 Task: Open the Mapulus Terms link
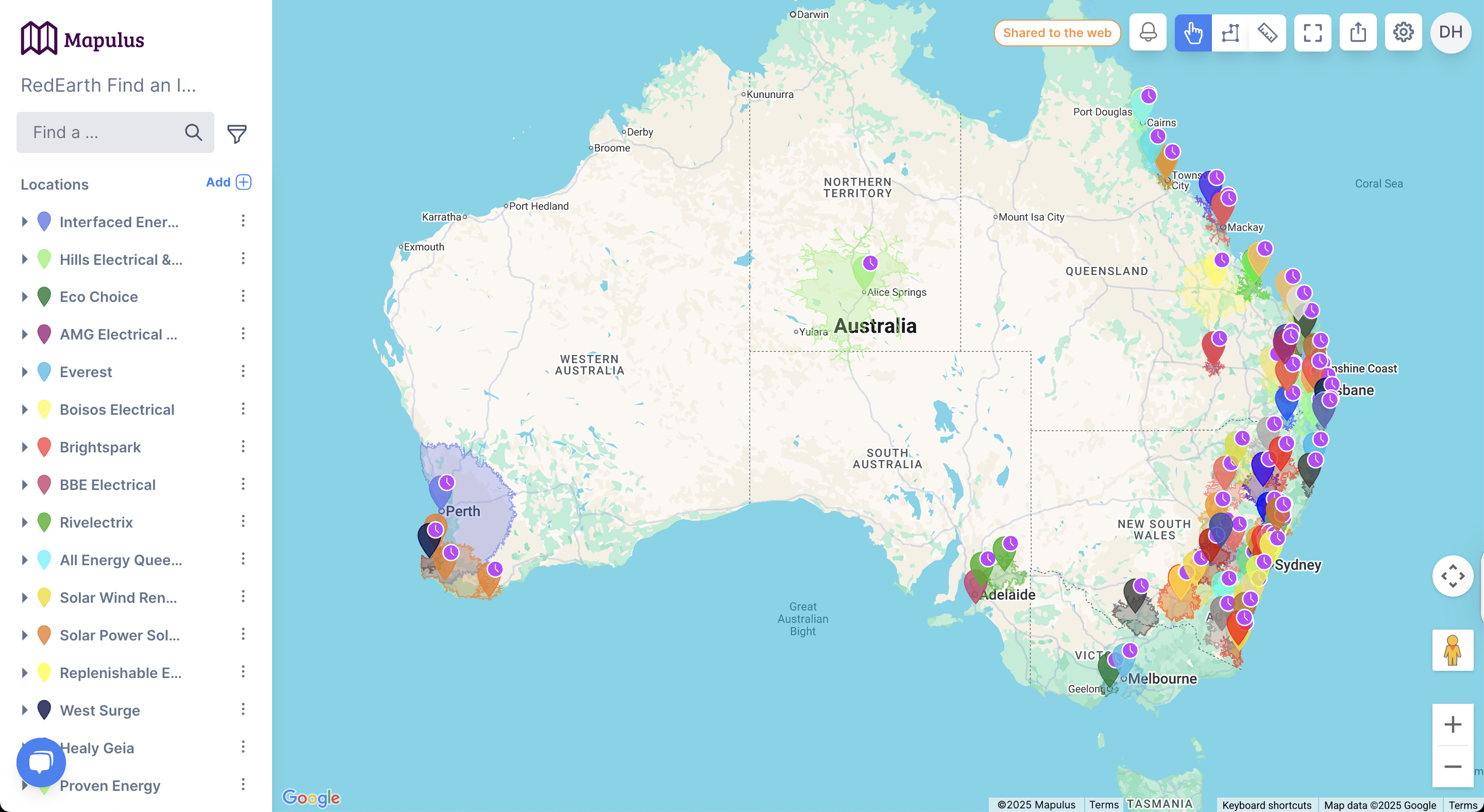pyautogui.click(x=1104, y=804)
